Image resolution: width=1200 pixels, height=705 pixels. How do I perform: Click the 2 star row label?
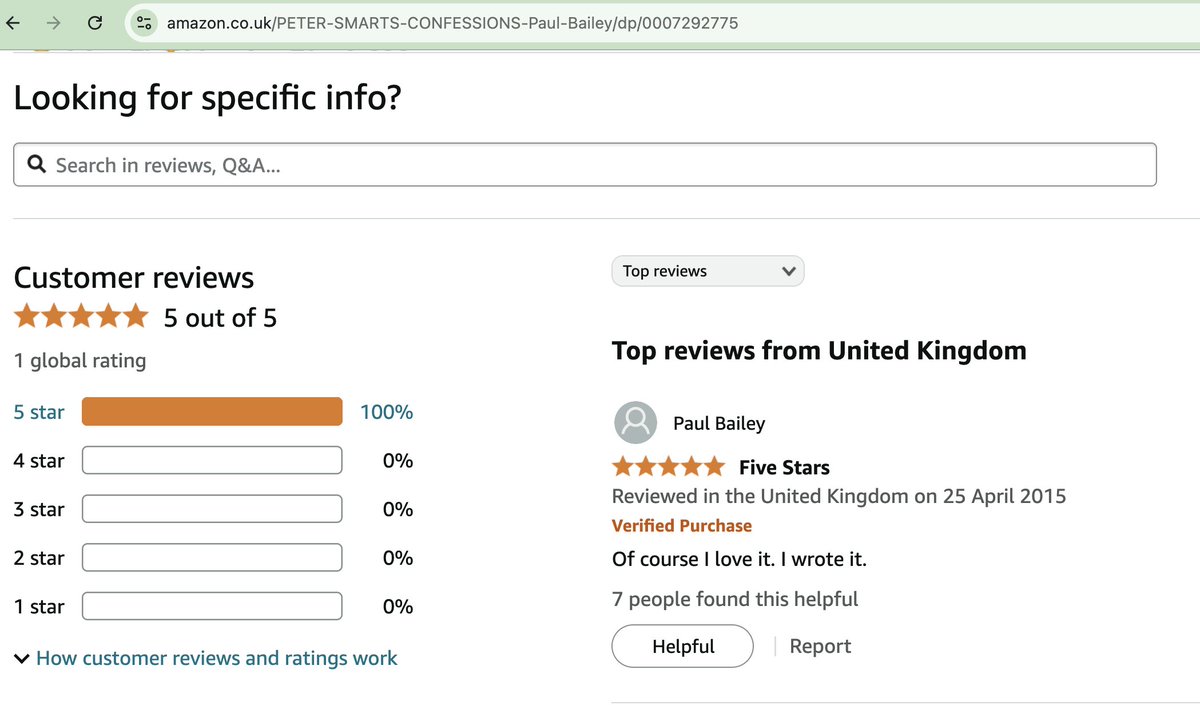39,558
